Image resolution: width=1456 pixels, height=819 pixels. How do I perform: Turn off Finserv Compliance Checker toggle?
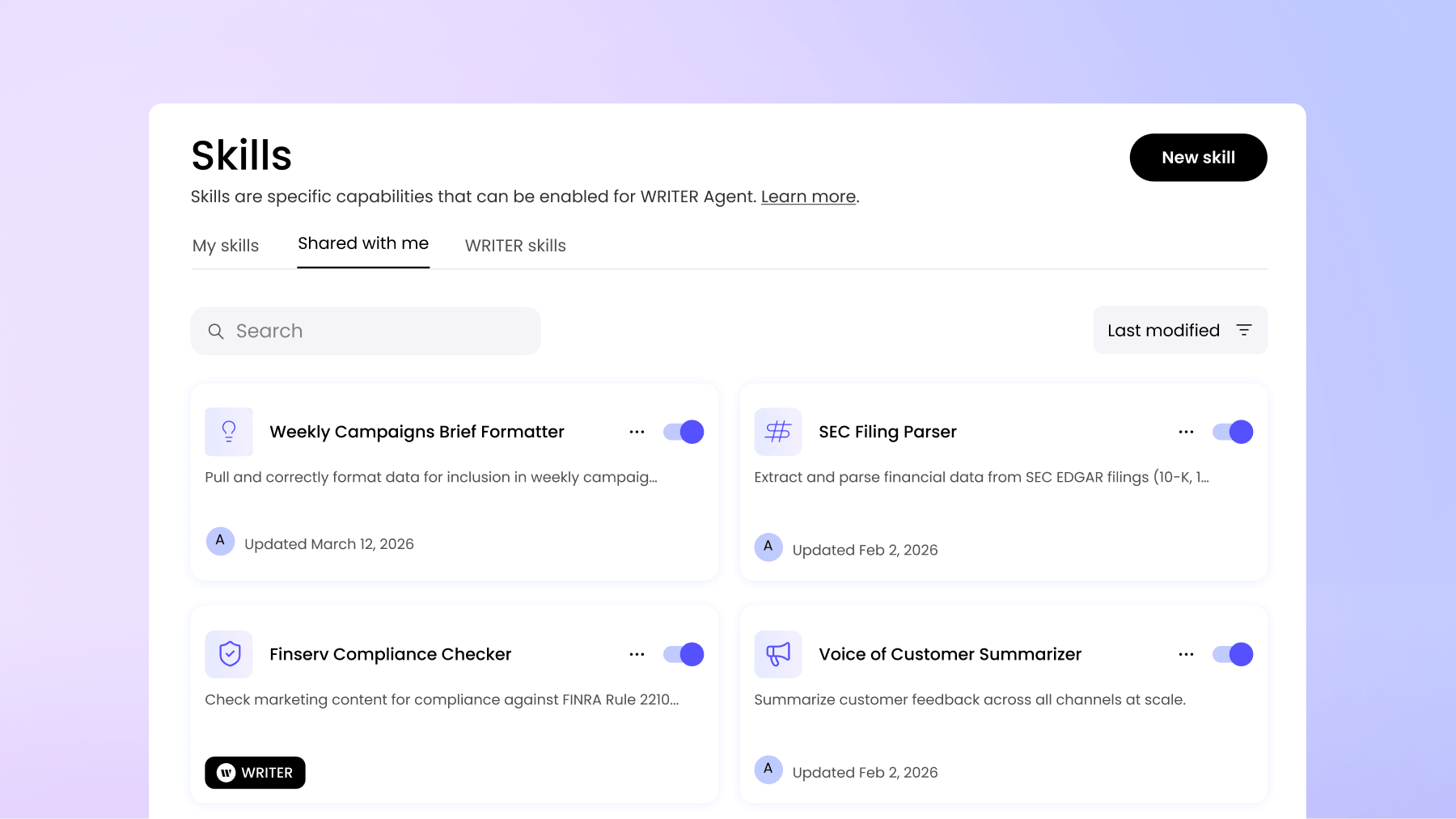coord(684,654)
